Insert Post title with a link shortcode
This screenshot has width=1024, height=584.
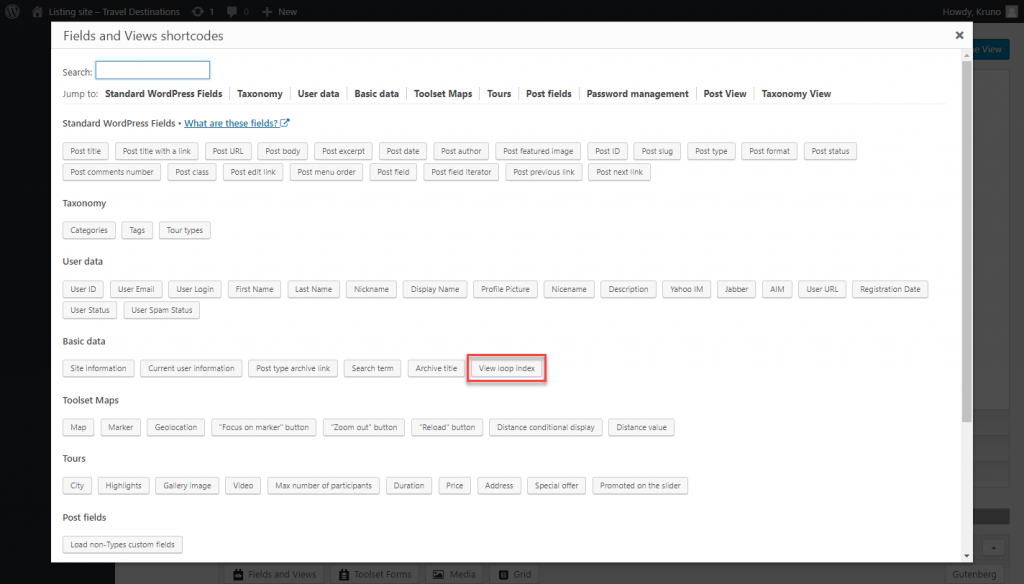(157, 151)
